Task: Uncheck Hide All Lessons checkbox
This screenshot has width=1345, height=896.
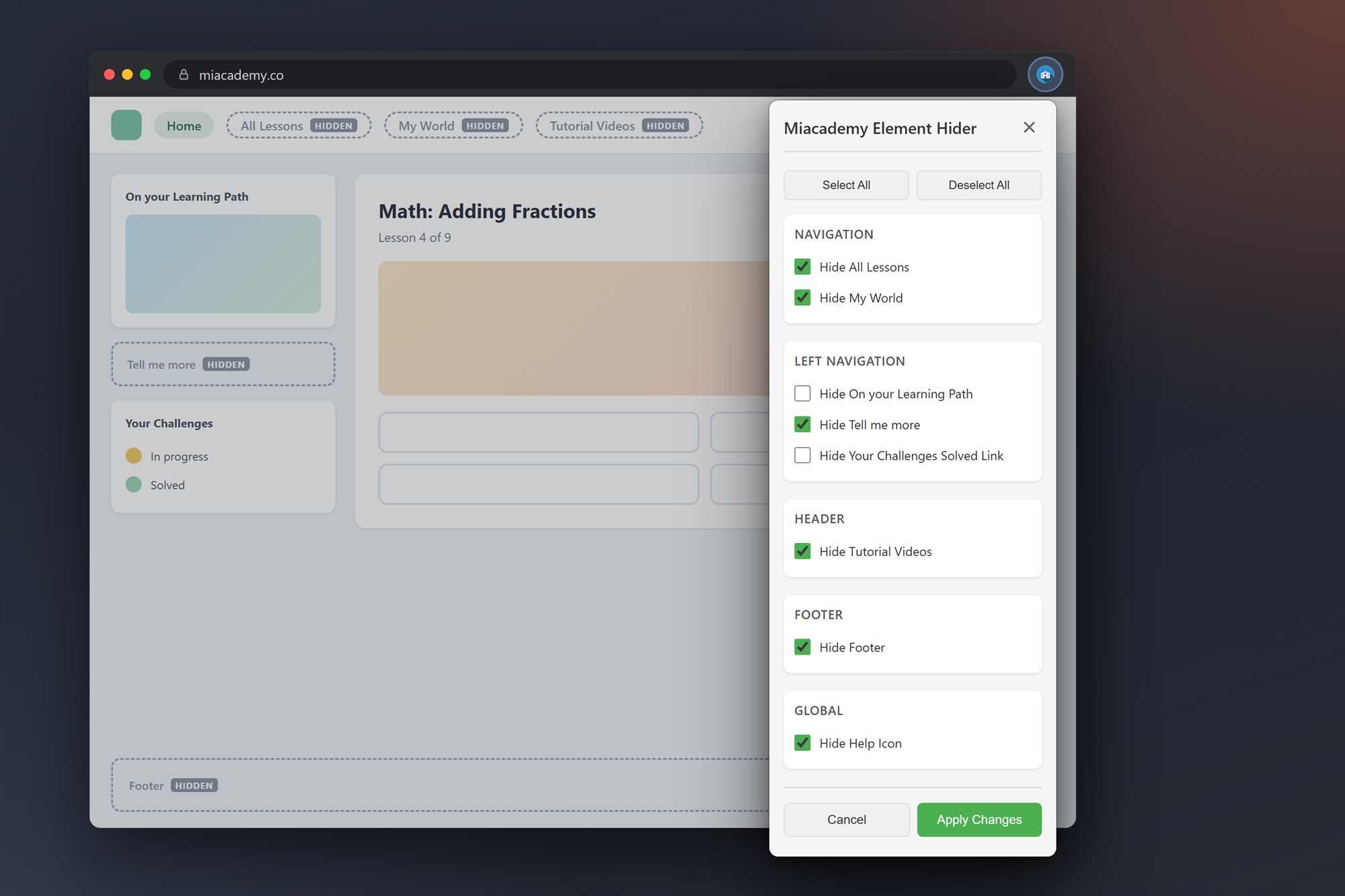Action: tap(802, 267)
